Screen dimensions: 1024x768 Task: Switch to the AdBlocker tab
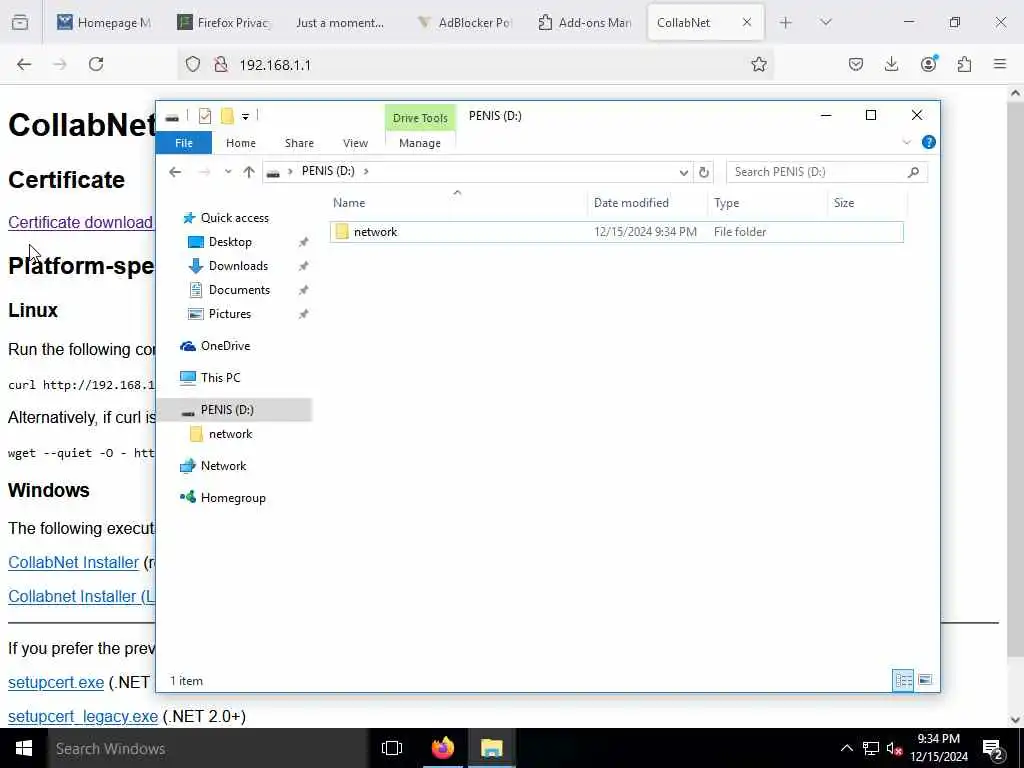point(464,22)
